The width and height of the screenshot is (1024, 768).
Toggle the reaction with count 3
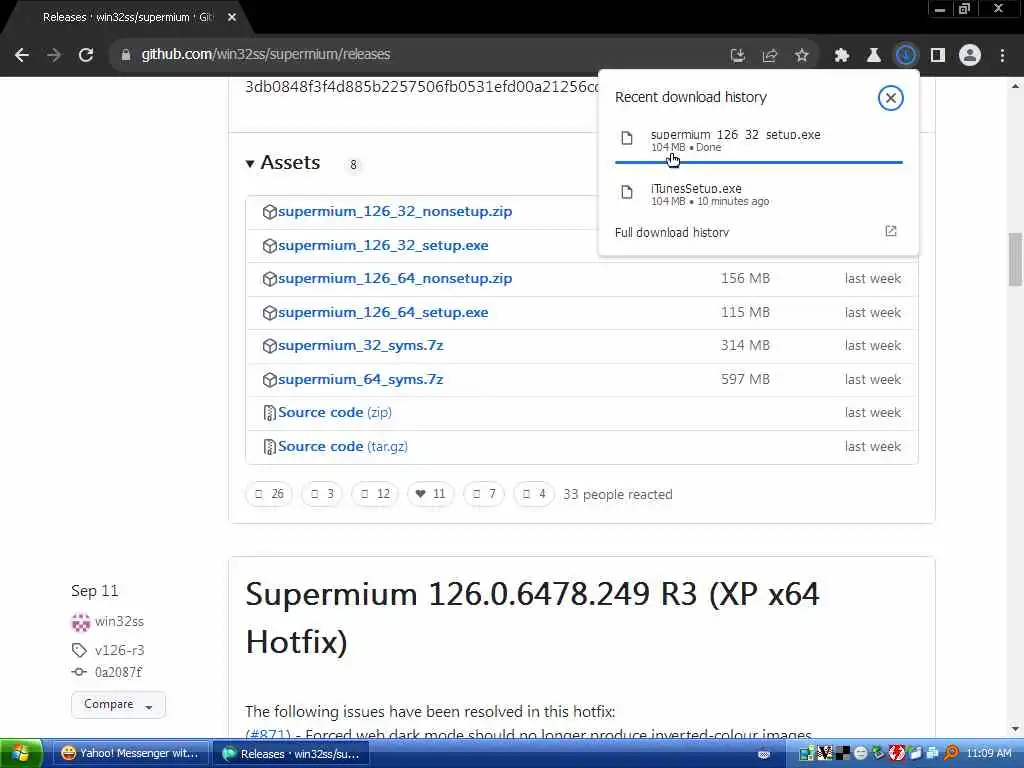[x=322, y=494]
